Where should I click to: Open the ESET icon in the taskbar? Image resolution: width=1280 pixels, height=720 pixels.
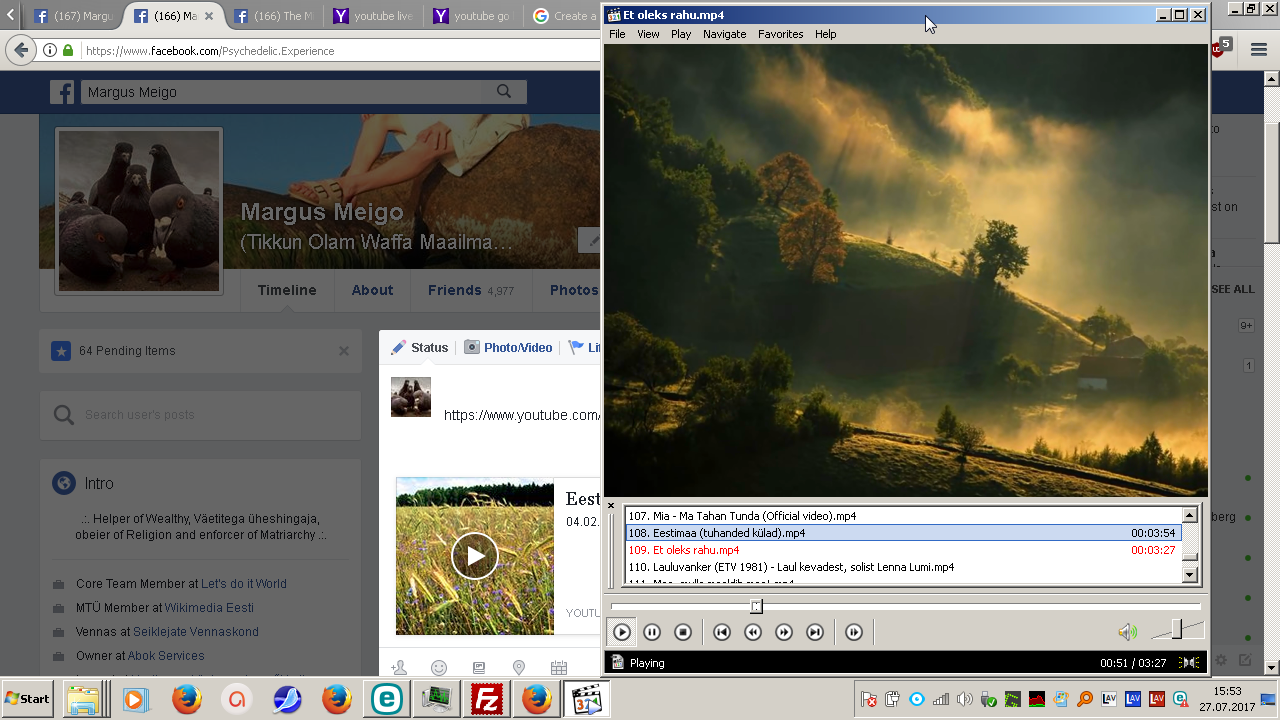(385, 699)
